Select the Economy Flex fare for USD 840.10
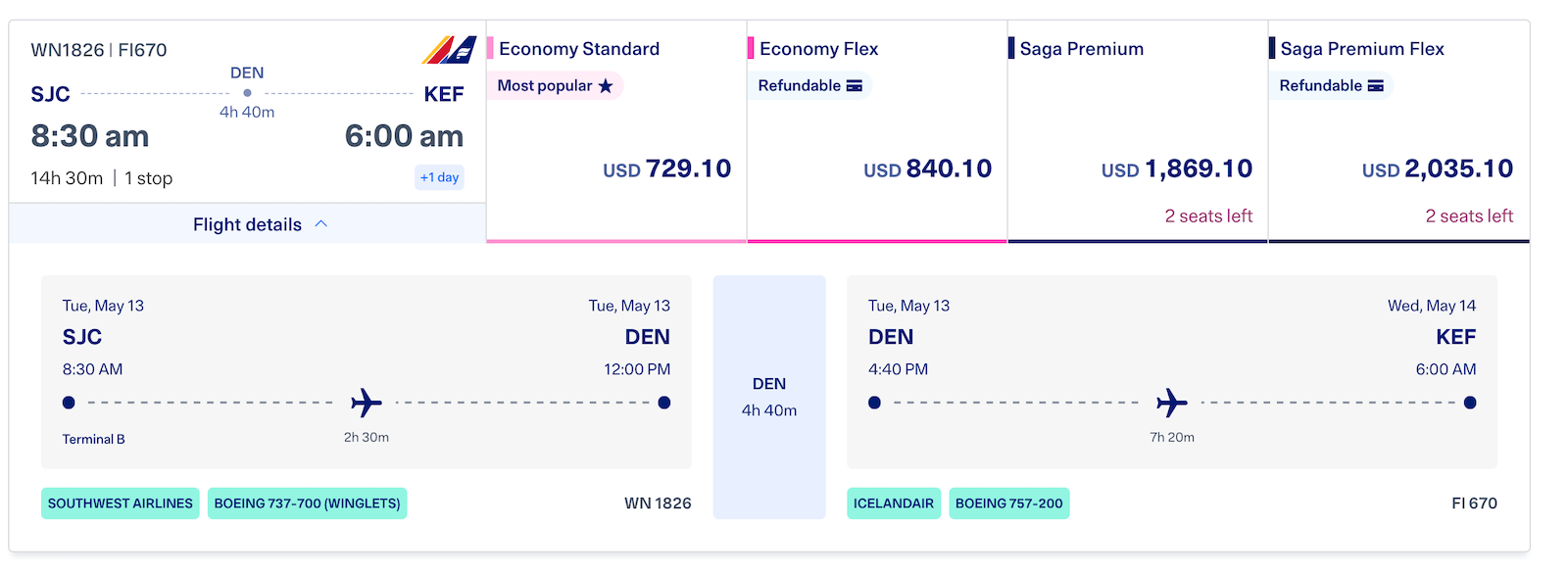This screenshot has width=1568, height=575. (x=927, y=169)
